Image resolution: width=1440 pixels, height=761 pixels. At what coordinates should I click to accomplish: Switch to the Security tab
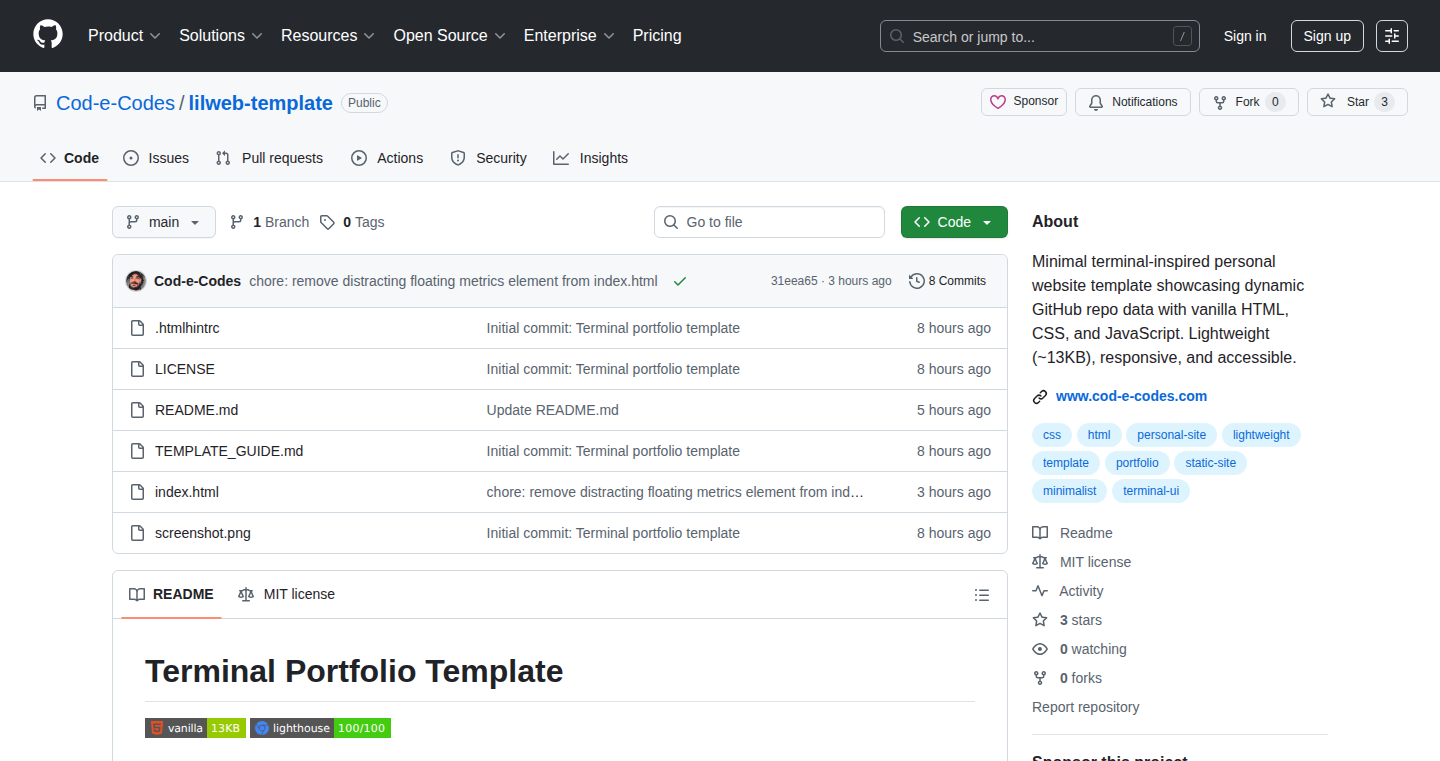488,158
